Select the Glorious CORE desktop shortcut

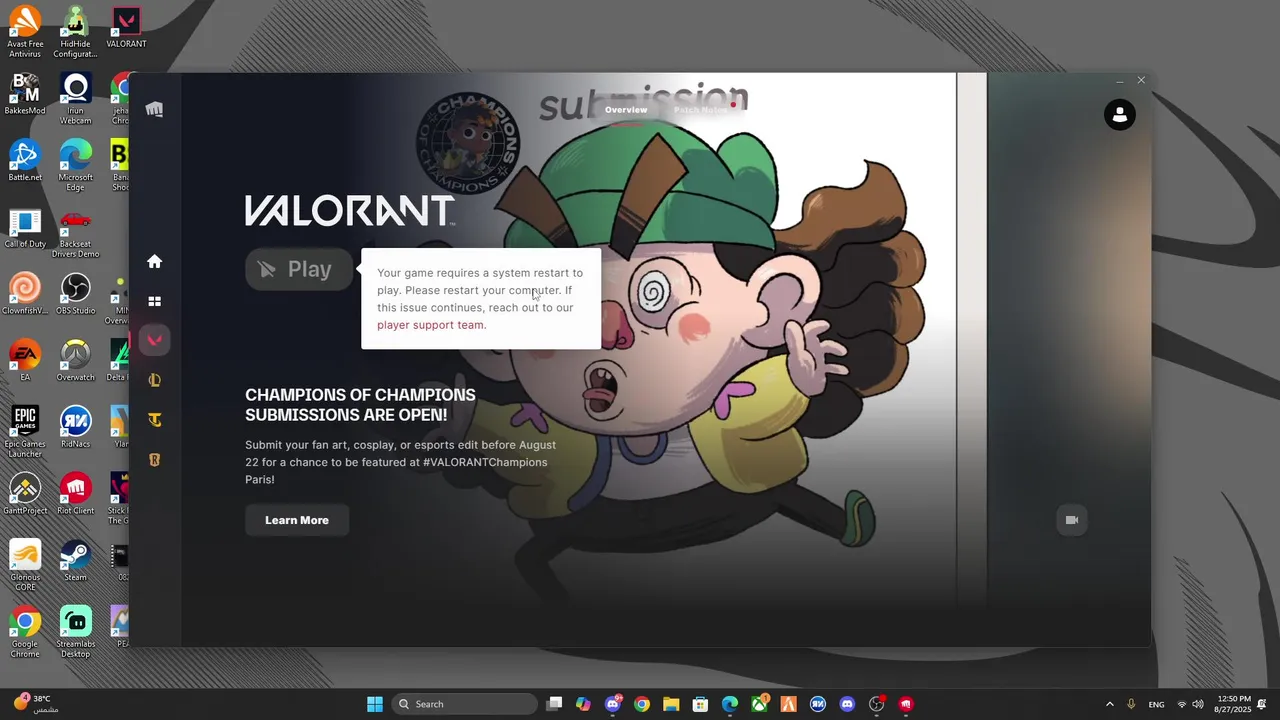click(x=25, y=566)
